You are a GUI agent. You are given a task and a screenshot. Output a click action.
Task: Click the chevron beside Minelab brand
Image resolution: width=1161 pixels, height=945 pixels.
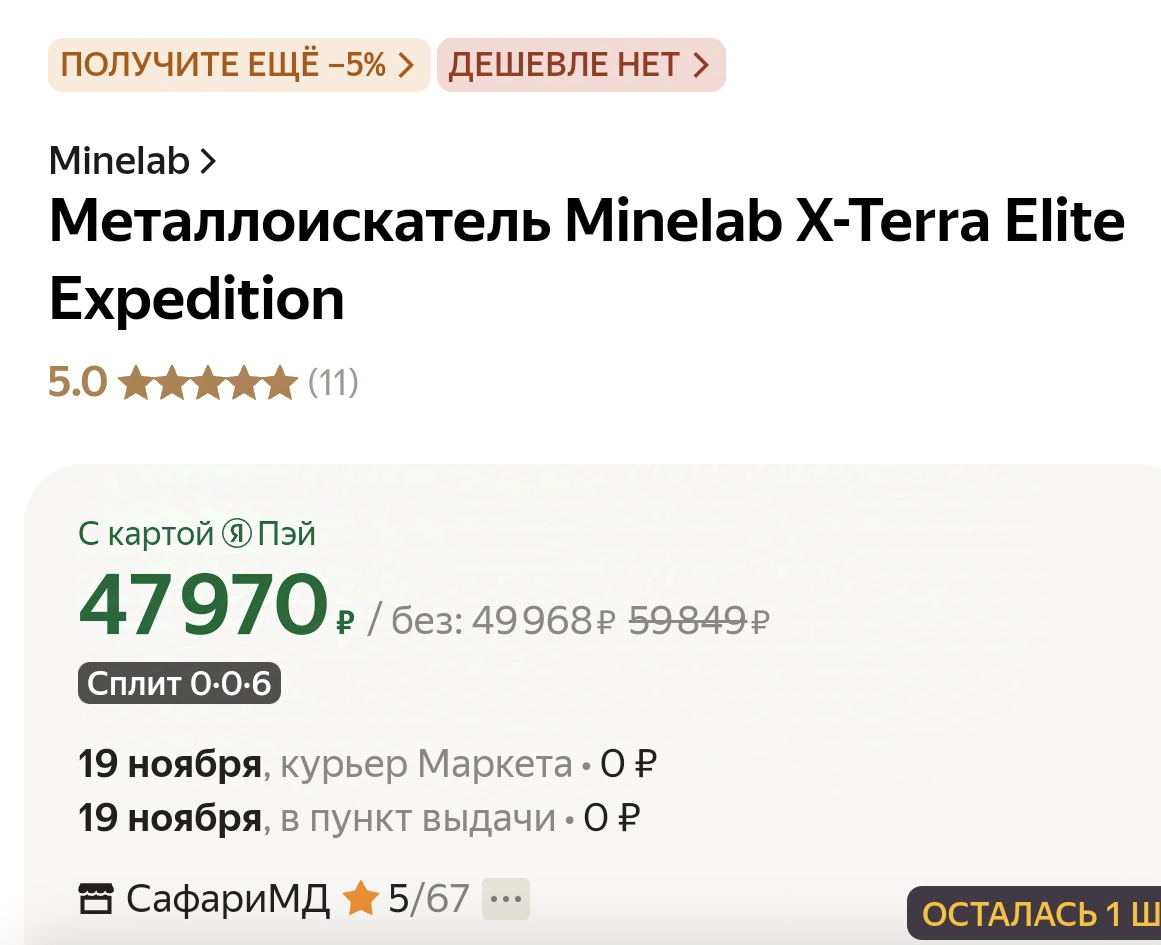click(208, 161)
